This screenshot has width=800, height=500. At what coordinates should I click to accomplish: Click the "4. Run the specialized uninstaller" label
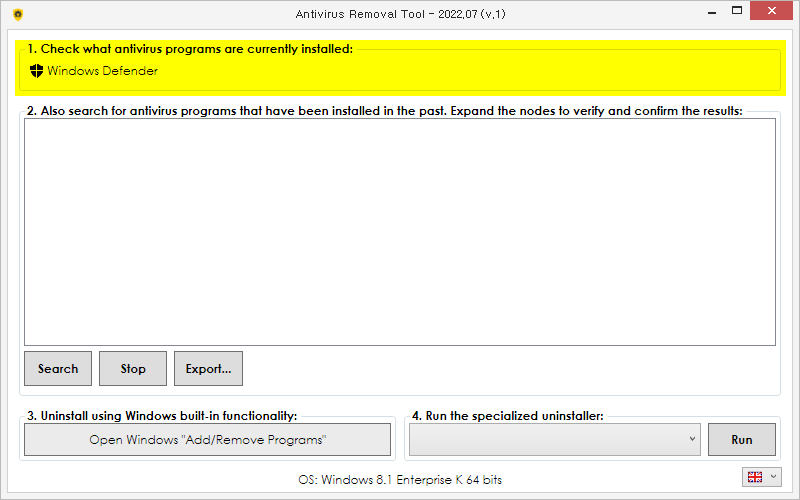(x=508, y=416)
